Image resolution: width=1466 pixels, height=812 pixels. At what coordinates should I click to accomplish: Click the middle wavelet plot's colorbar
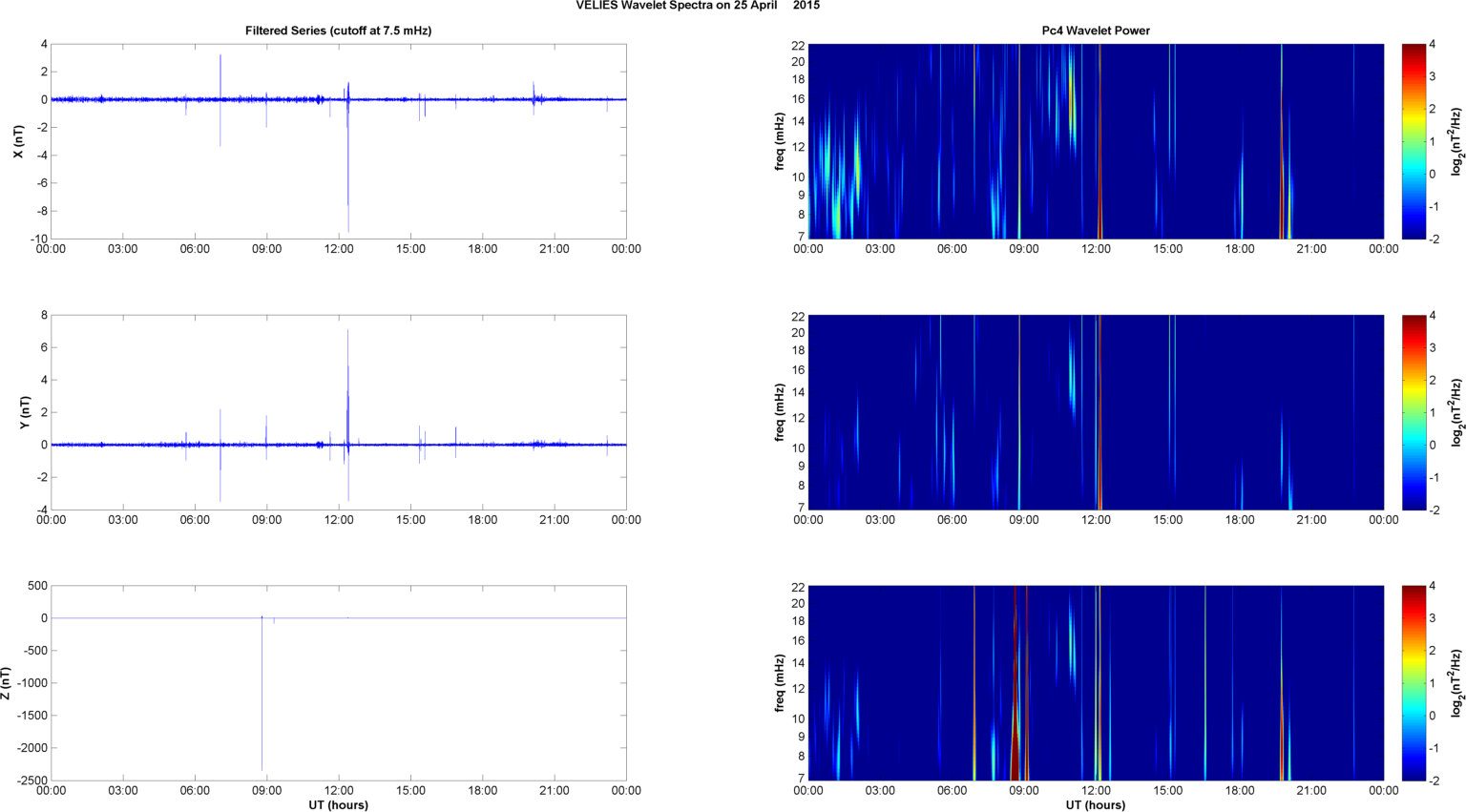click(1414, 412)
